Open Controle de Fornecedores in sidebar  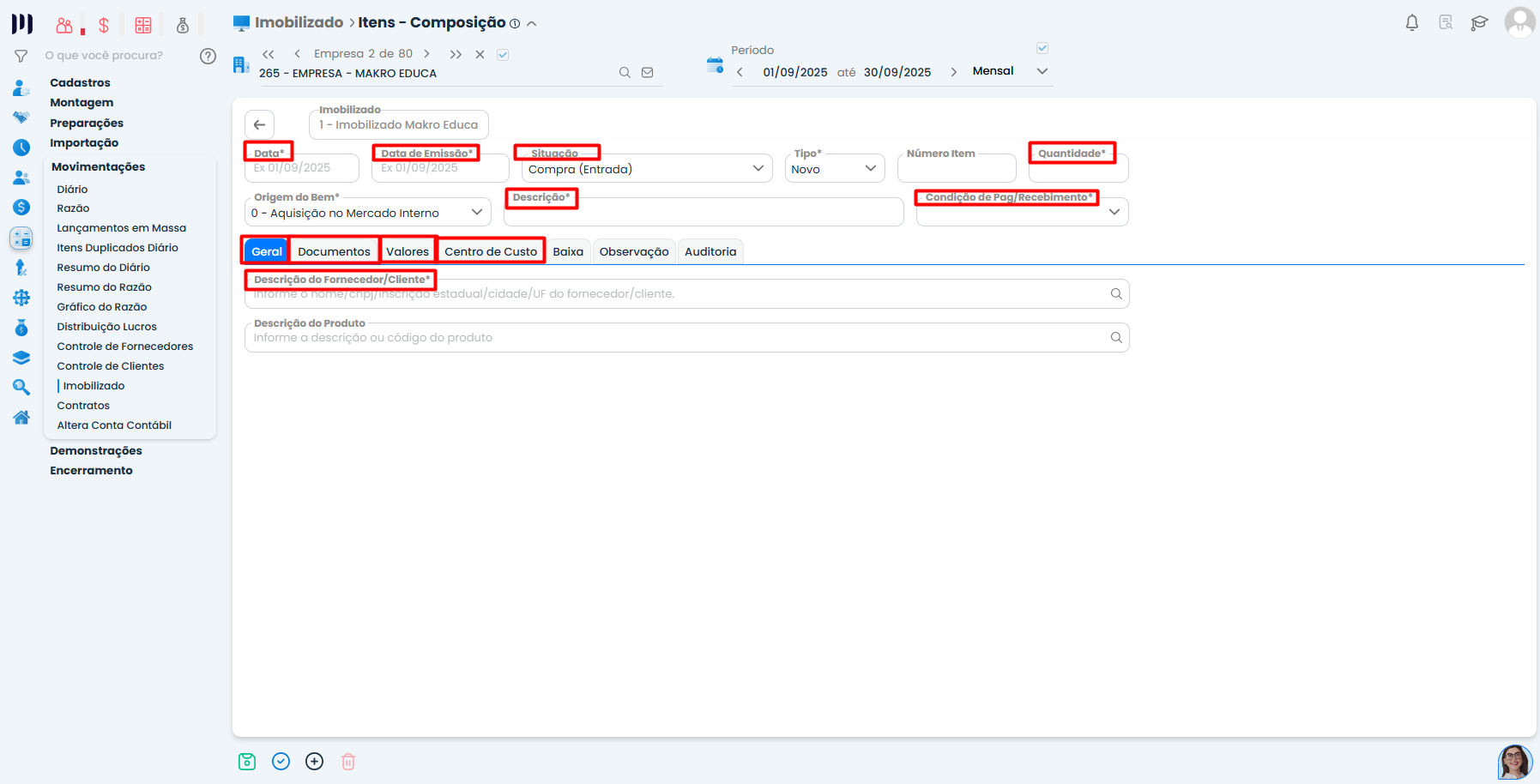pos(125,347)
